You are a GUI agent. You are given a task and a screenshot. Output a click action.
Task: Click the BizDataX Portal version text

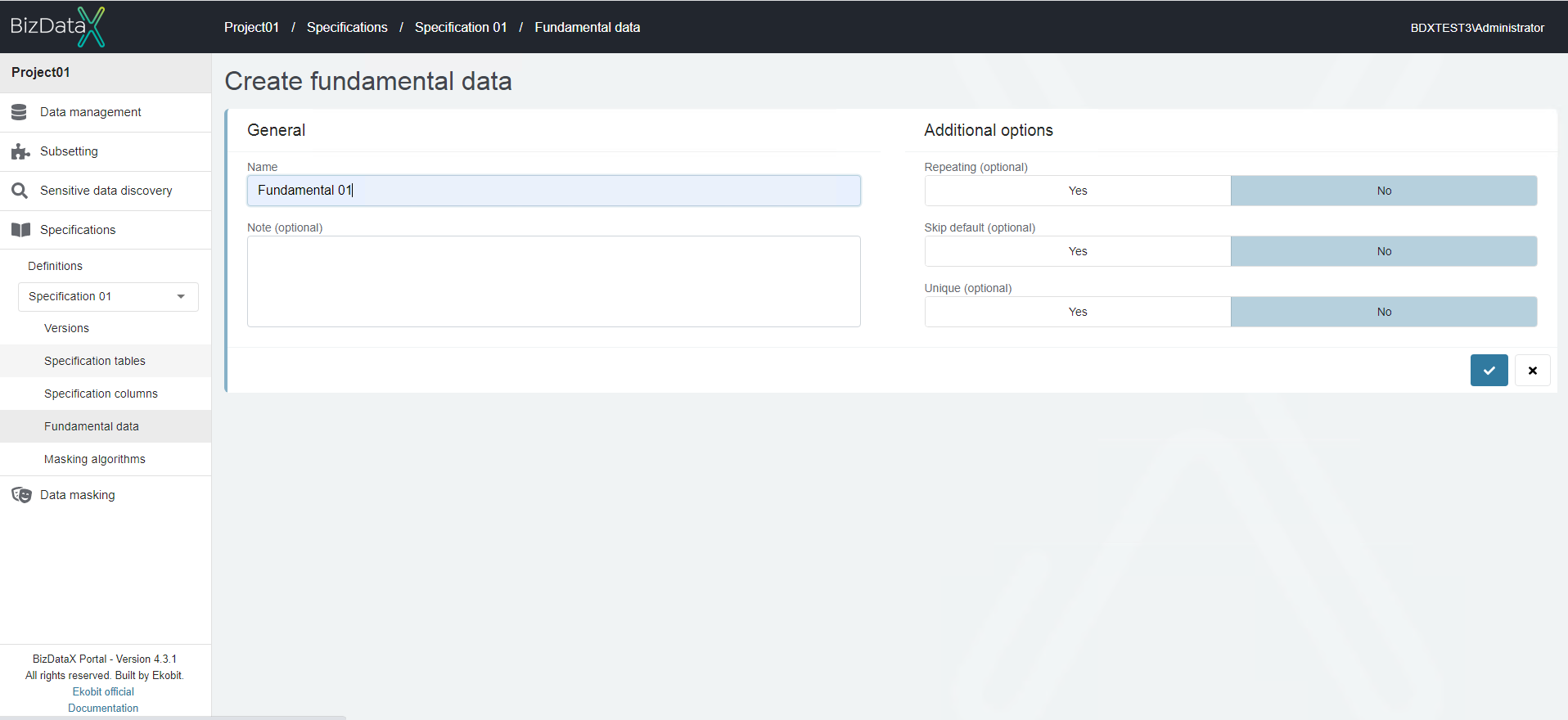[x=105, y=659]
